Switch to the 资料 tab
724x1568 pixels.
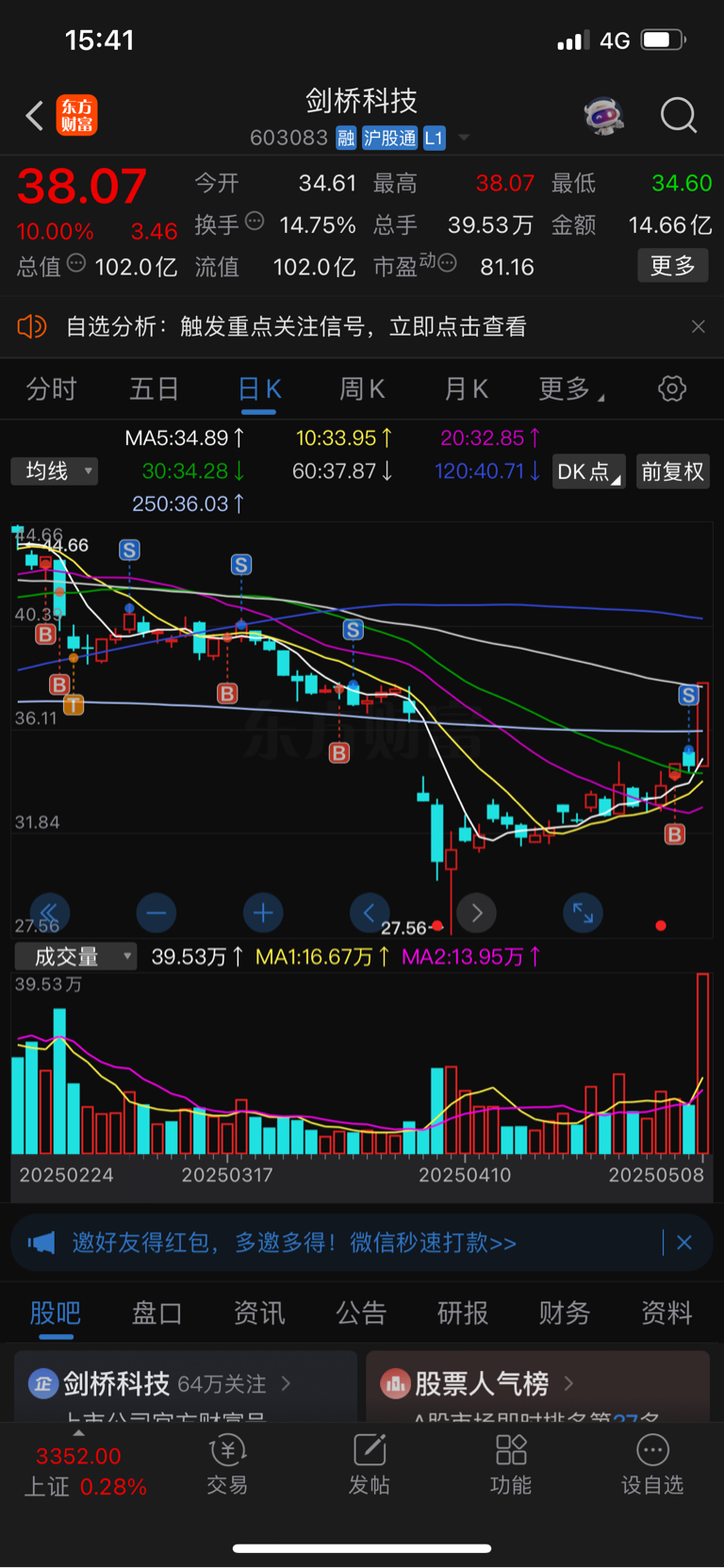(x=666, y=1312)
